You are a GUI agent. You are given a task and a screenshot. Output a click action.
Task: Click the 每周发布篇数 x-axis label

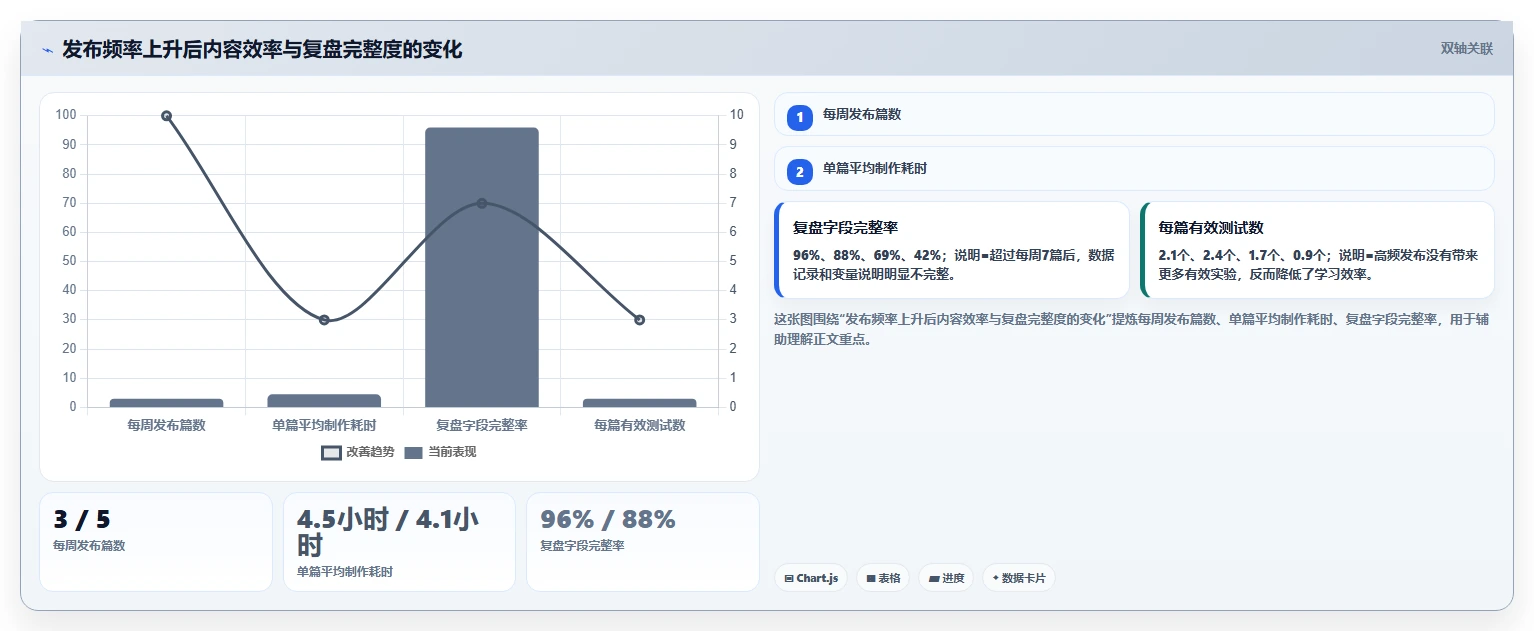(166, 425)
